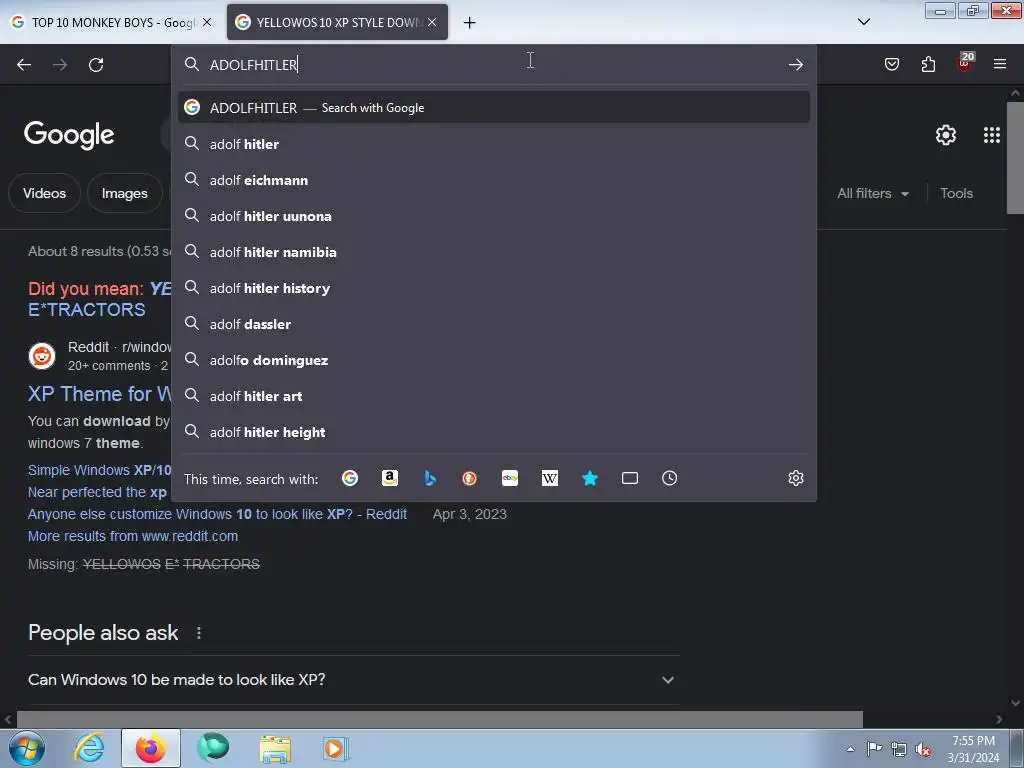
Task: Open the file explorer folder on taskbar
Action: tap(275, 748)
